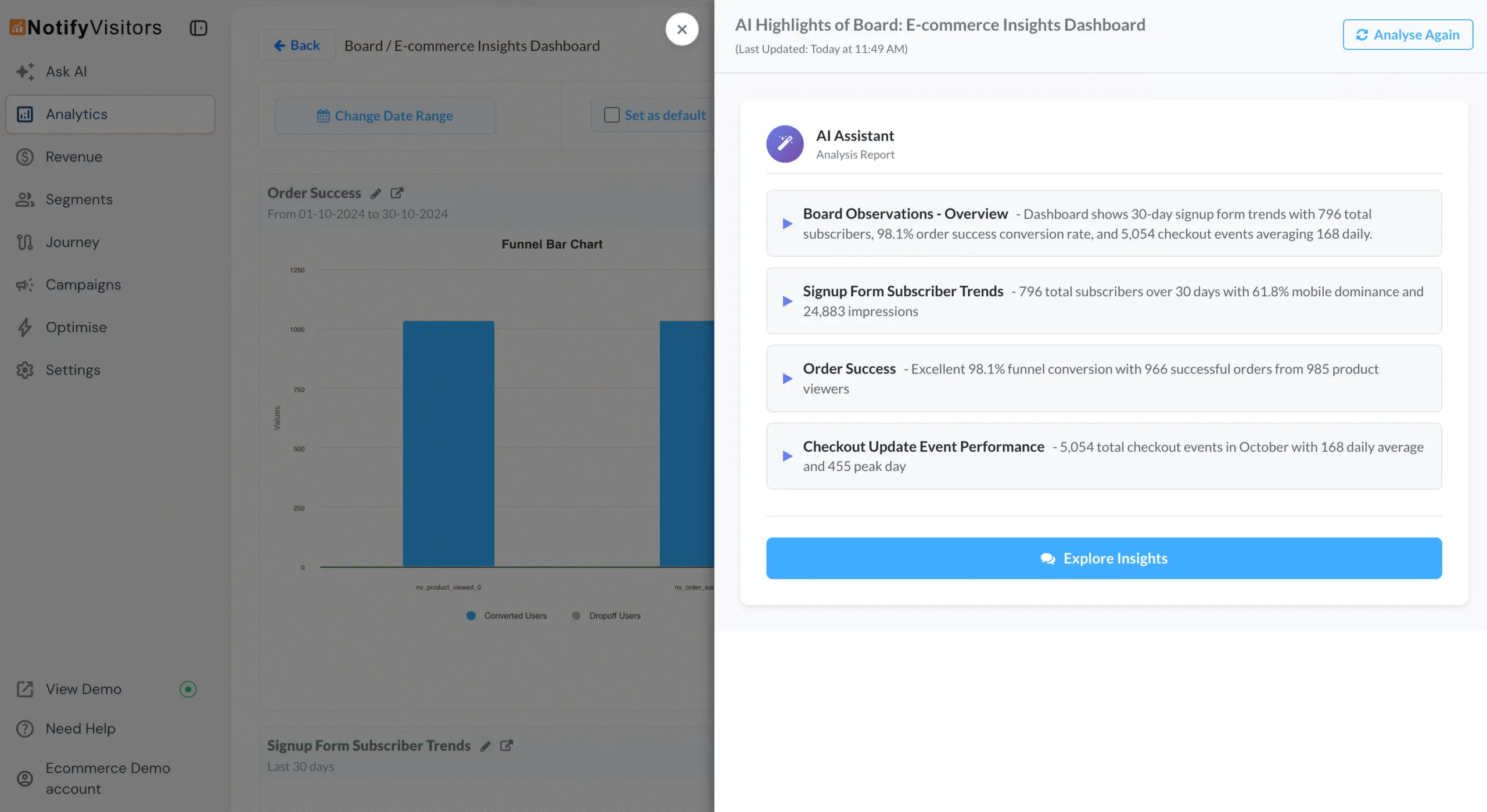The image size is (1487, 812).
Task: Click the NotifyVisitors logo
Action: click(86, 27)
